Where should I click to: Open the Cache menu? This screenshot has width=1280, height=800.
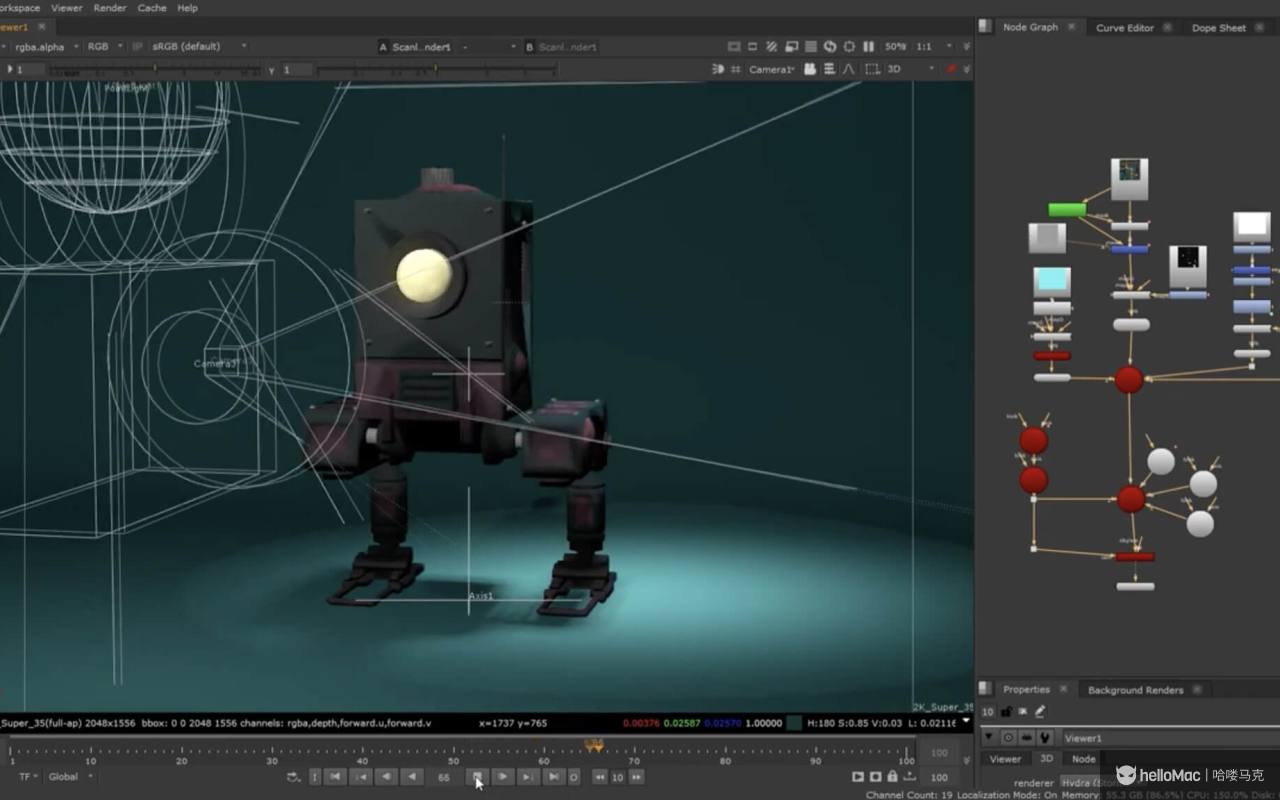[152, 8]
